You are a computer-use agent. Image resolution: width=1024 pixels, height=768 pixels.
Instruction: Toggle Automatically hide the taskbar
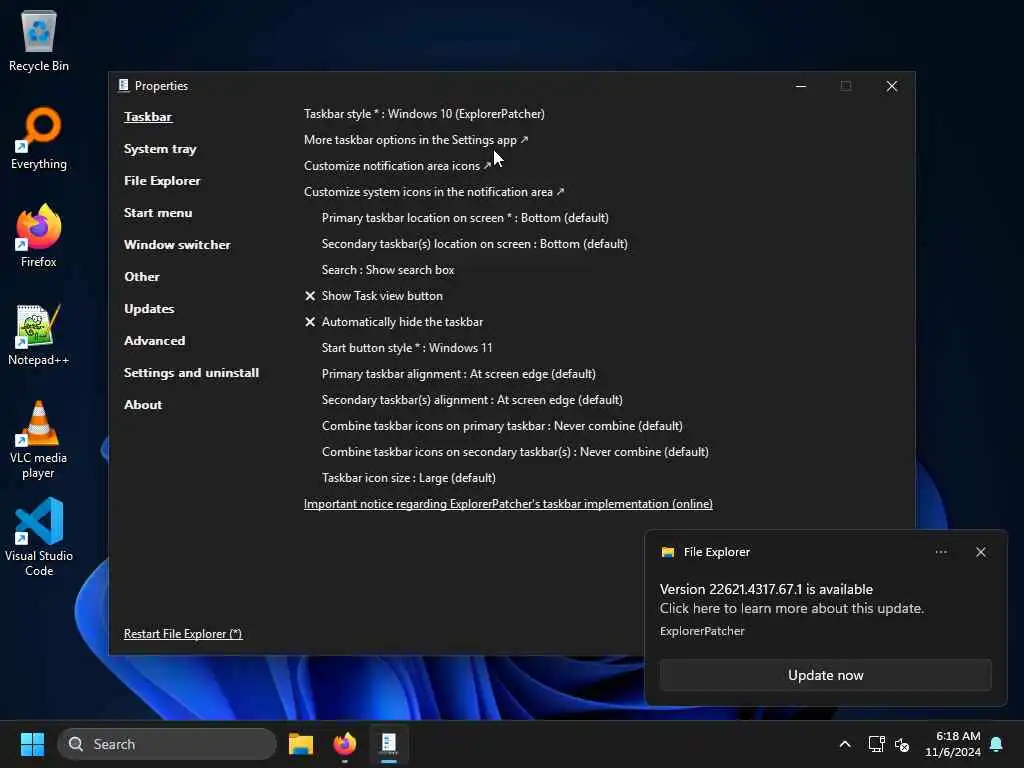point(394,322)
